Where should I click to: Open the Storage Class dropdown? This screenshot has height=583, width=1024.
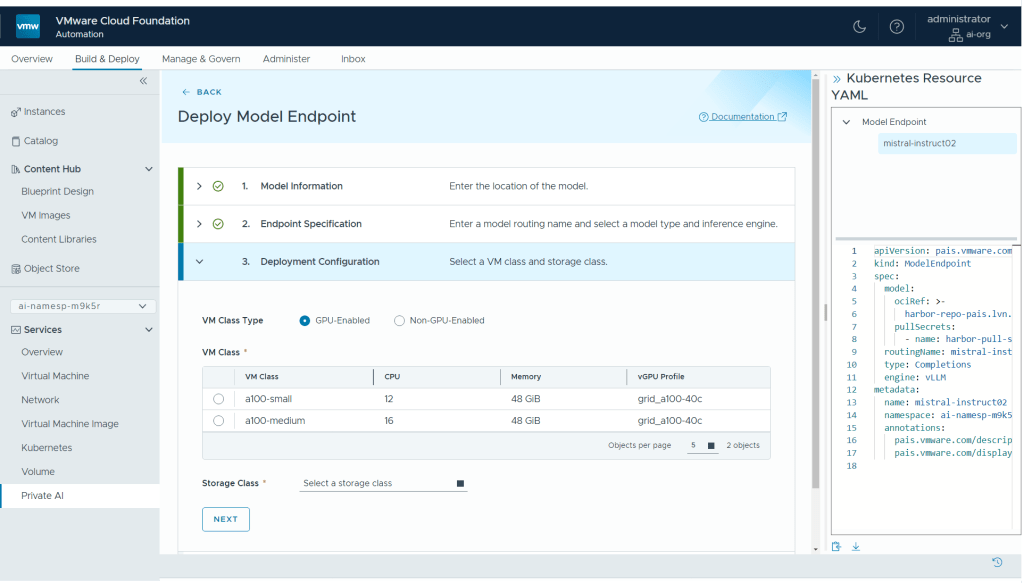tap(383, 484)
